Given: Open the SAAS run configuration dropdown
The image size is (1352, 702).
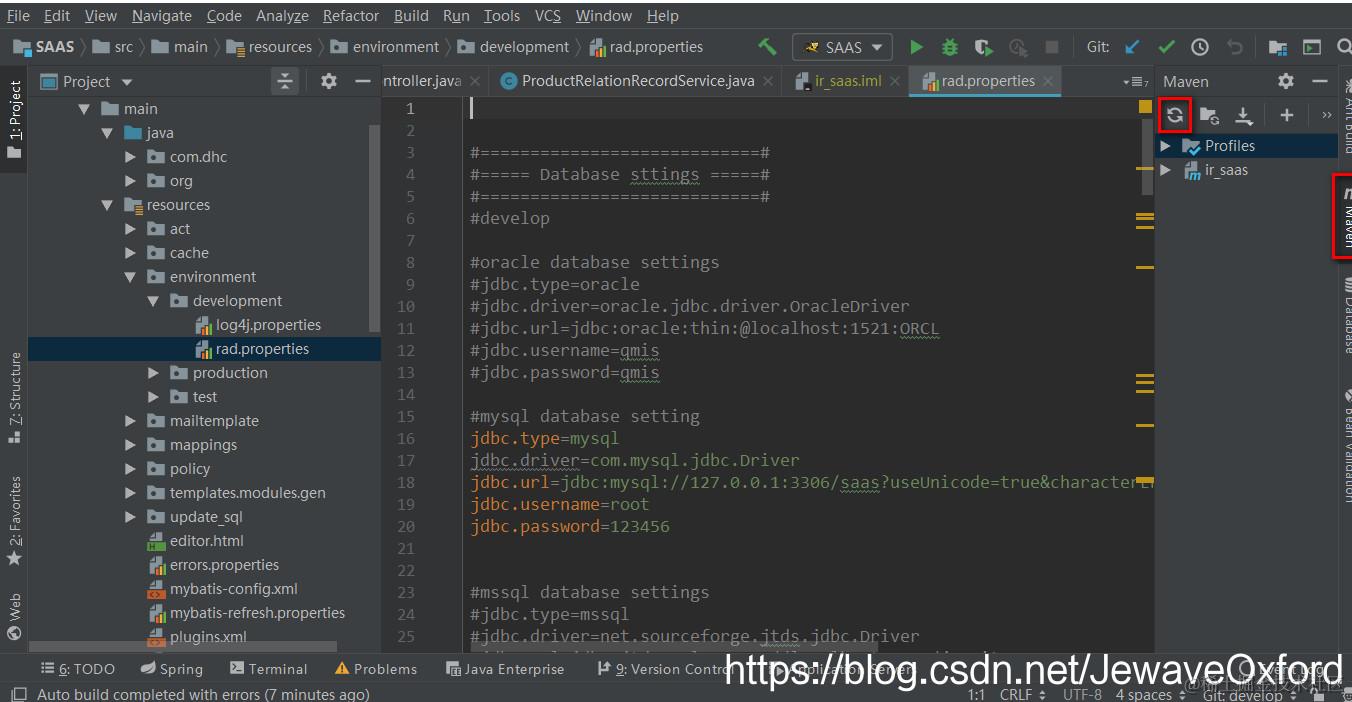Looking at the screenshot, I should coord(843,47).
